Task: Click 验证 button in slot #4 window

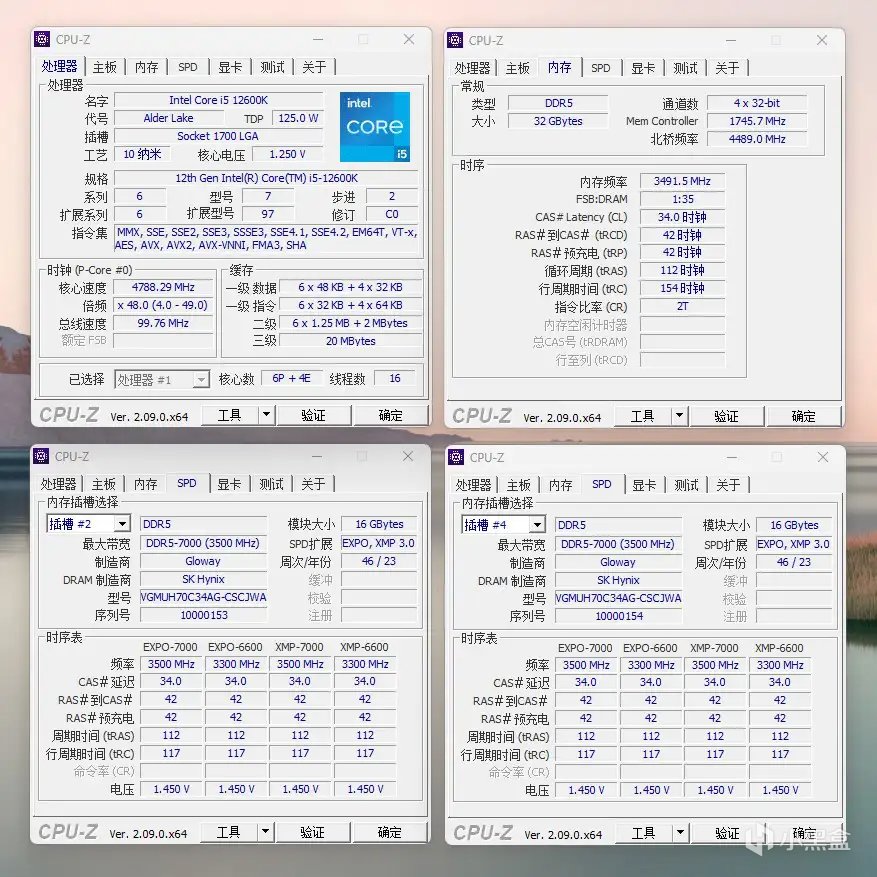Action: (x=728, y=833)
